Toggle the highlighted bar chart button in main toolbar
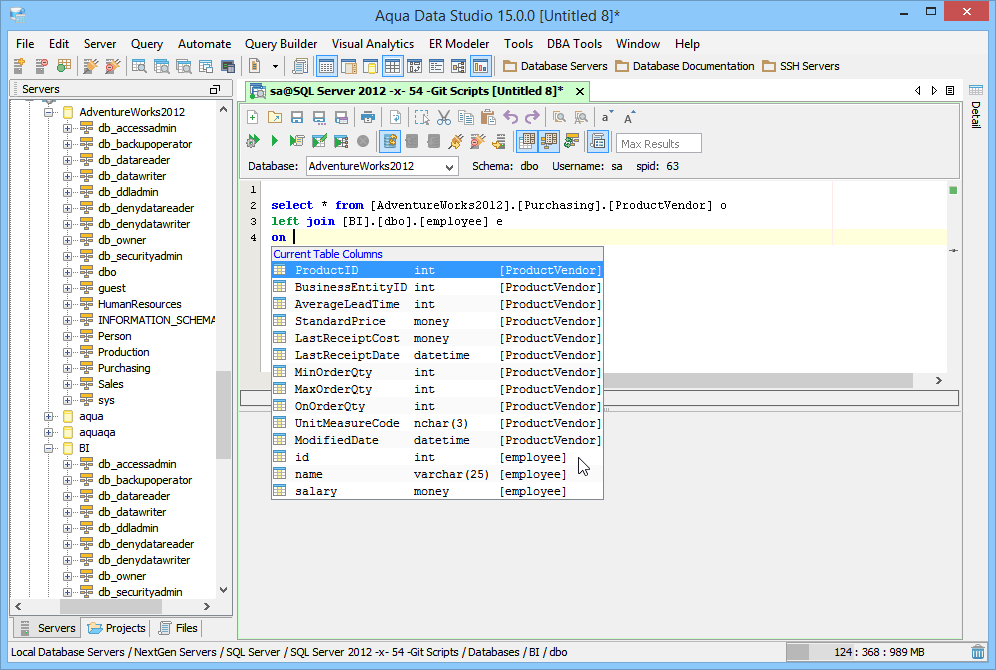 (x=480, y=66)
